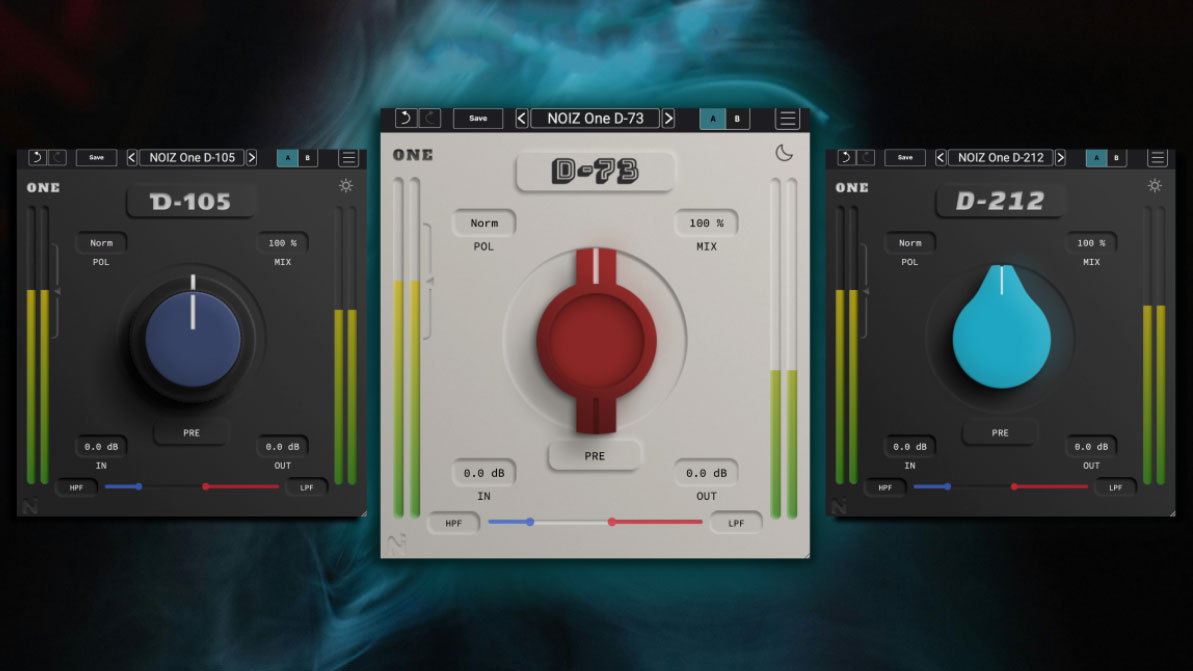Click the blue HPF slider handle on D-73

pyautogui.click(x=528, y=521)
